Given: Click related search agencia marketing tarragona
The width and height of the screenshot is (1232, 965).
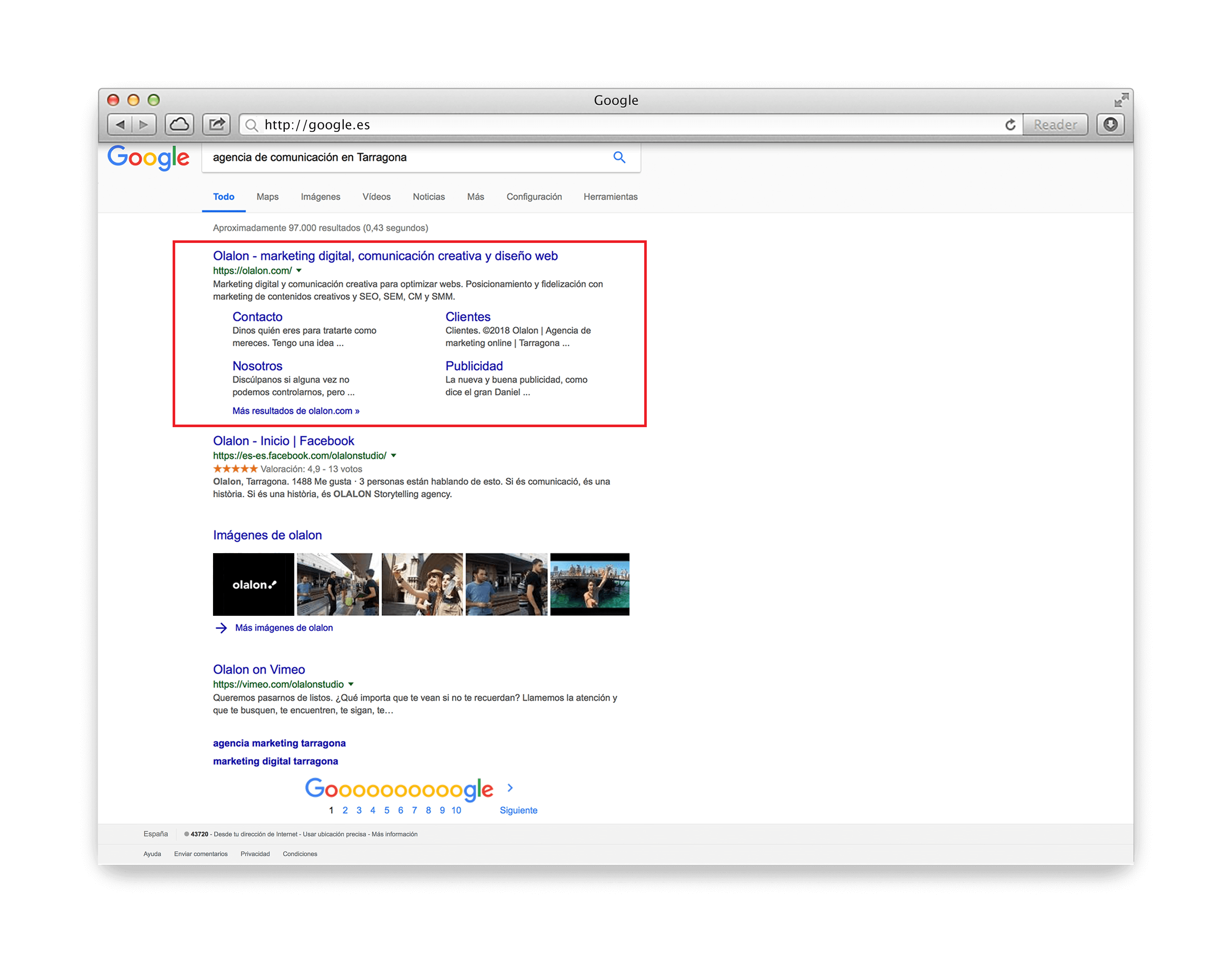Looking at the screenshot, I should click(279, 743).
